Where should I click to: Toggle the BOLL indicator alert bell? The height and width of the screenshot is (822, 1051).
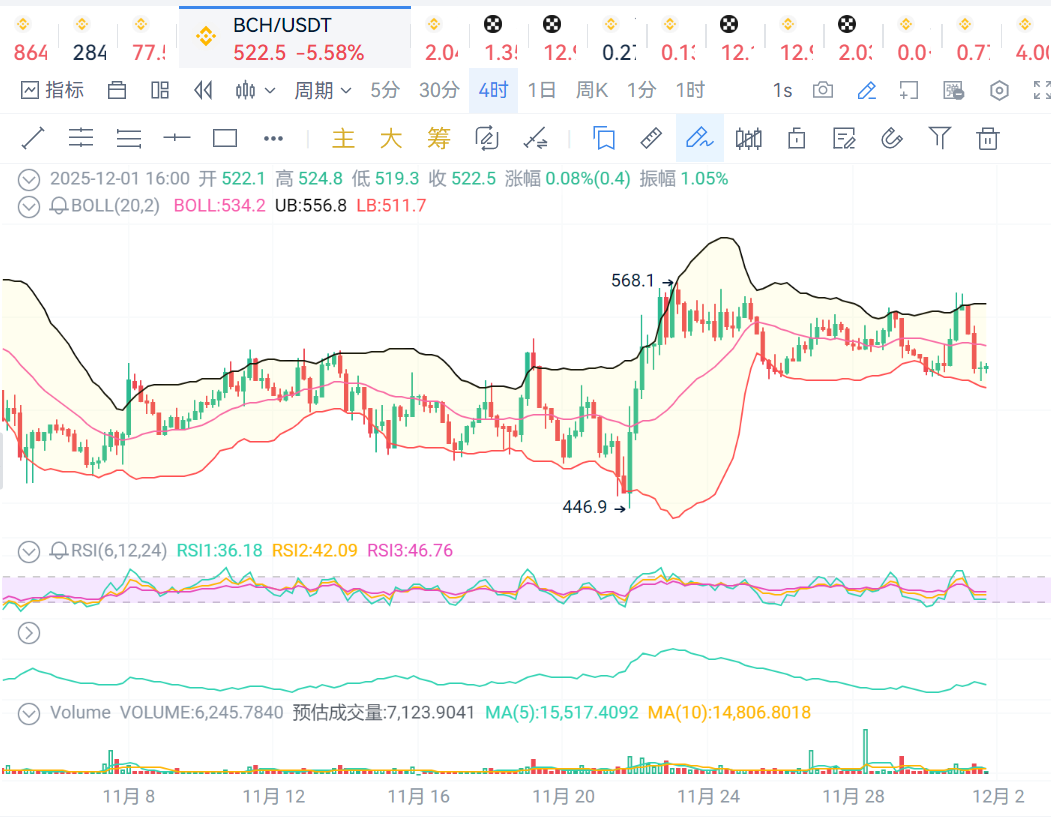(60, 206)
